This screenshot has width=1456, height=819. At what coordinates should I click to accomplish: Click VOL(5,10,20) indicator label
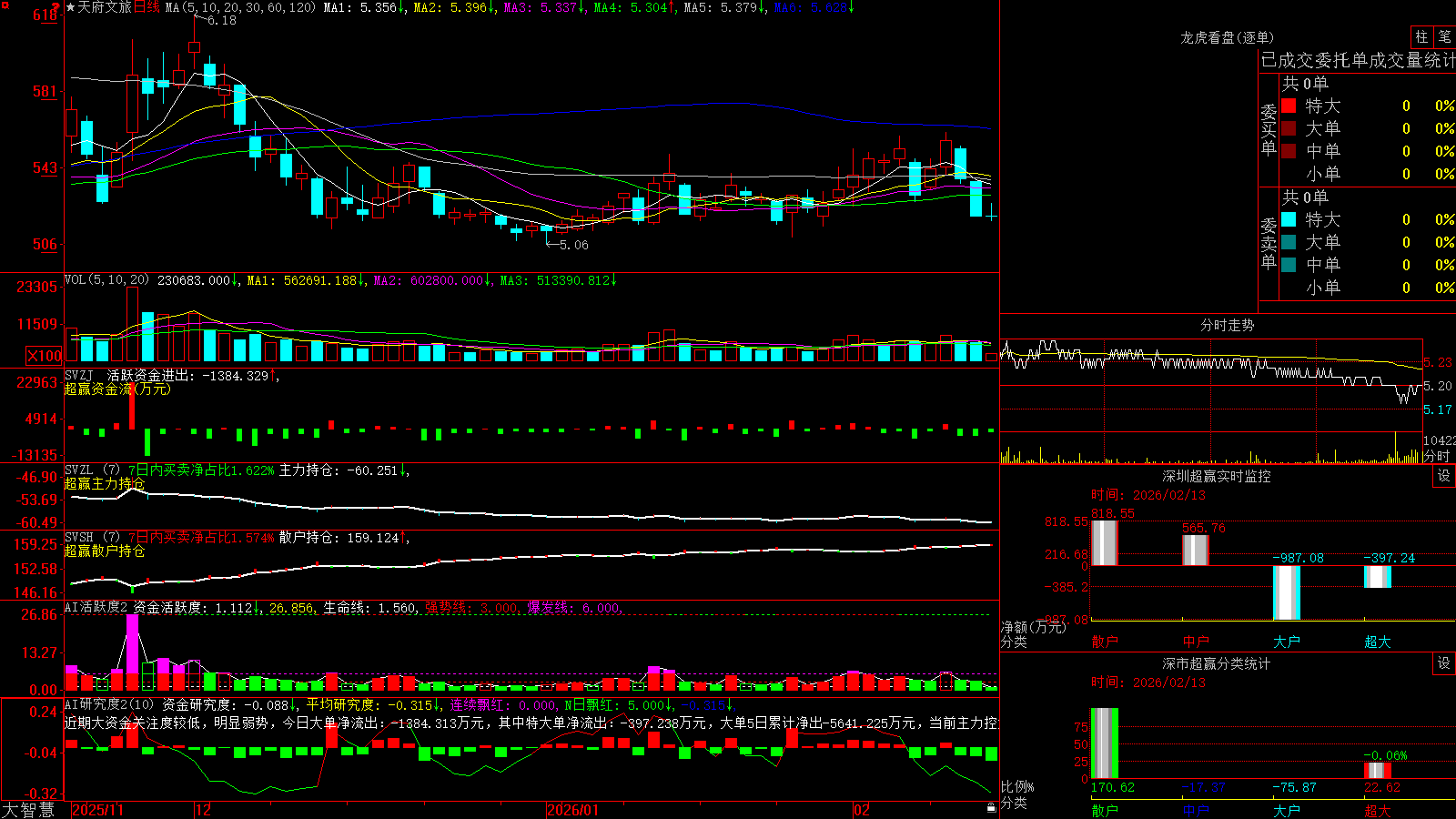[107, 280]
